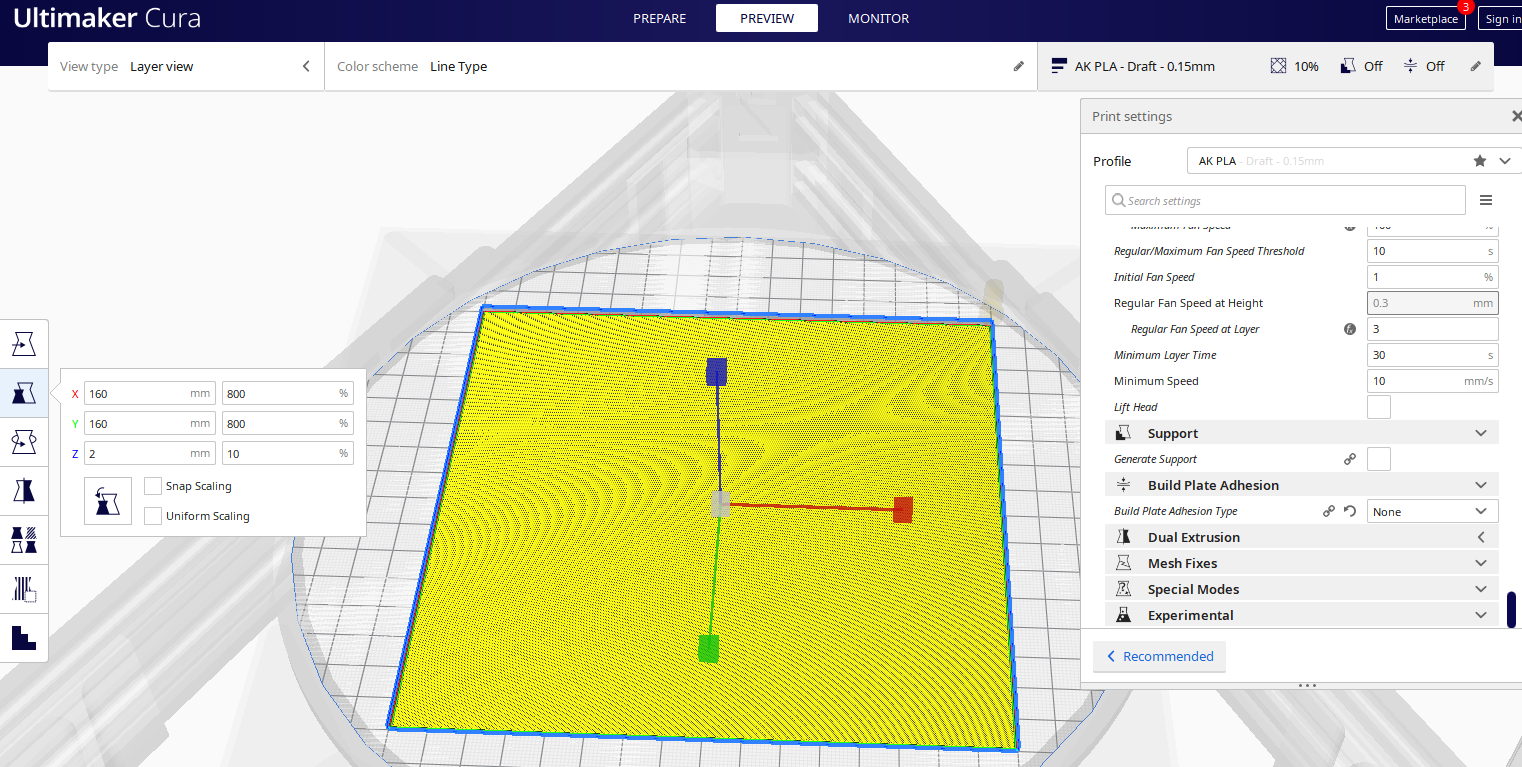Click the support Off icon in summary bar
Image resolution: width=1522 pixels, height=767 pixels.
[1348, 66]
